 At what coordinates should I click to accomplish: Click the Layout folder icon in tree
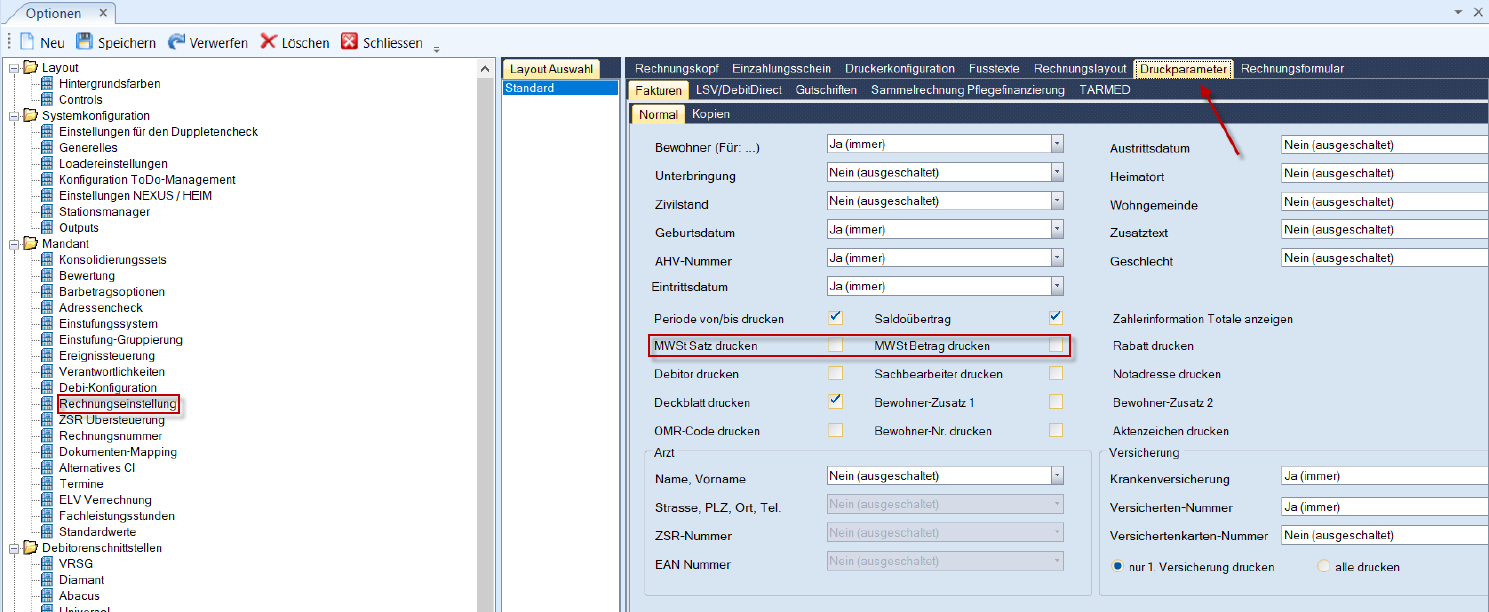pos(30,68)
